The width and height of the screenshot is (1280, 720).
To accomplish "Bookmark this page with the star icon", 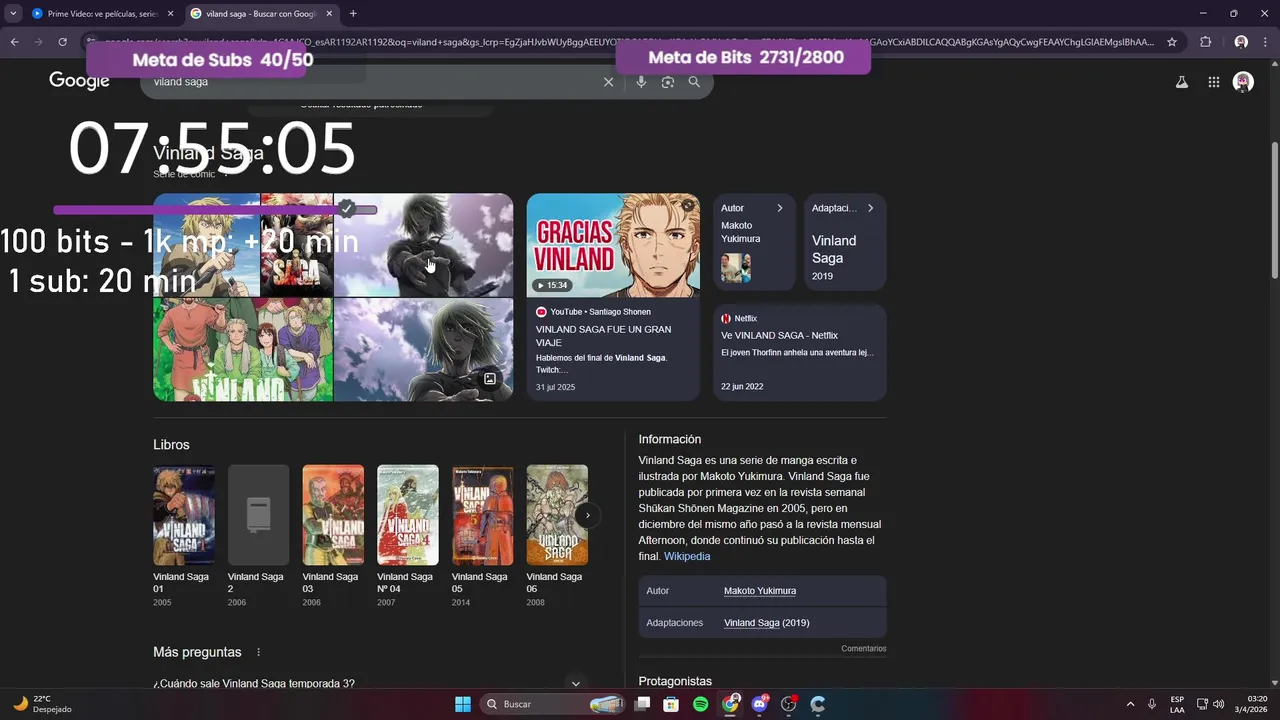I will pyautogui.click(x=1172, y=42).
